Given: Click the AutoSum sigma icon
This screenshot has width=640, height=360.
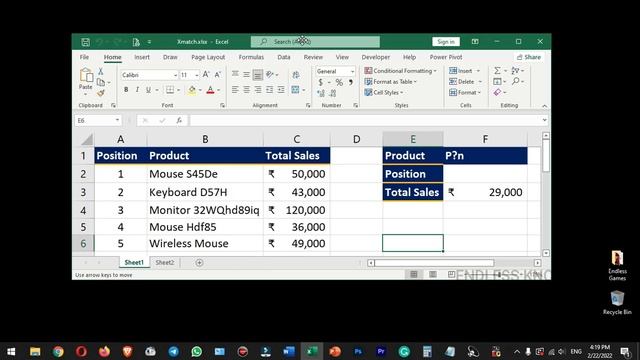Looking at the screenshot, I should click(497, 71).
